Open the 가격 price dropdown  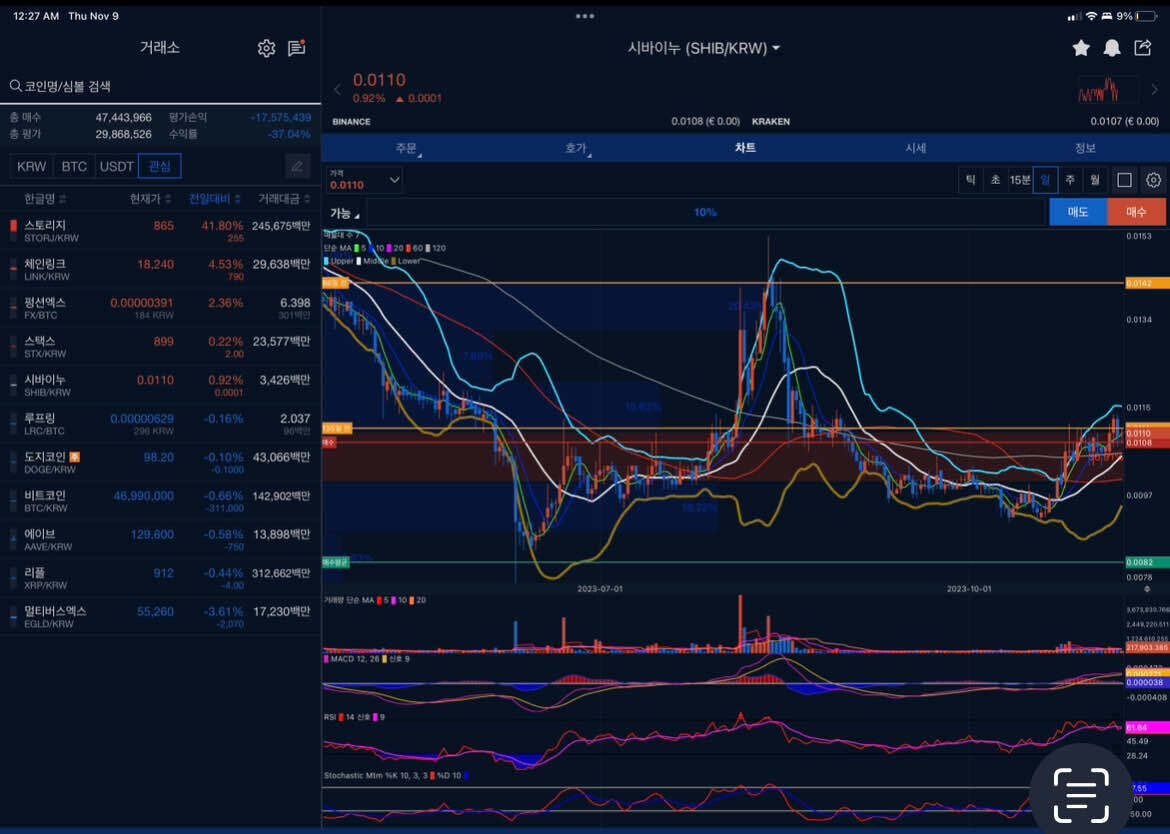tap(365, 180)
